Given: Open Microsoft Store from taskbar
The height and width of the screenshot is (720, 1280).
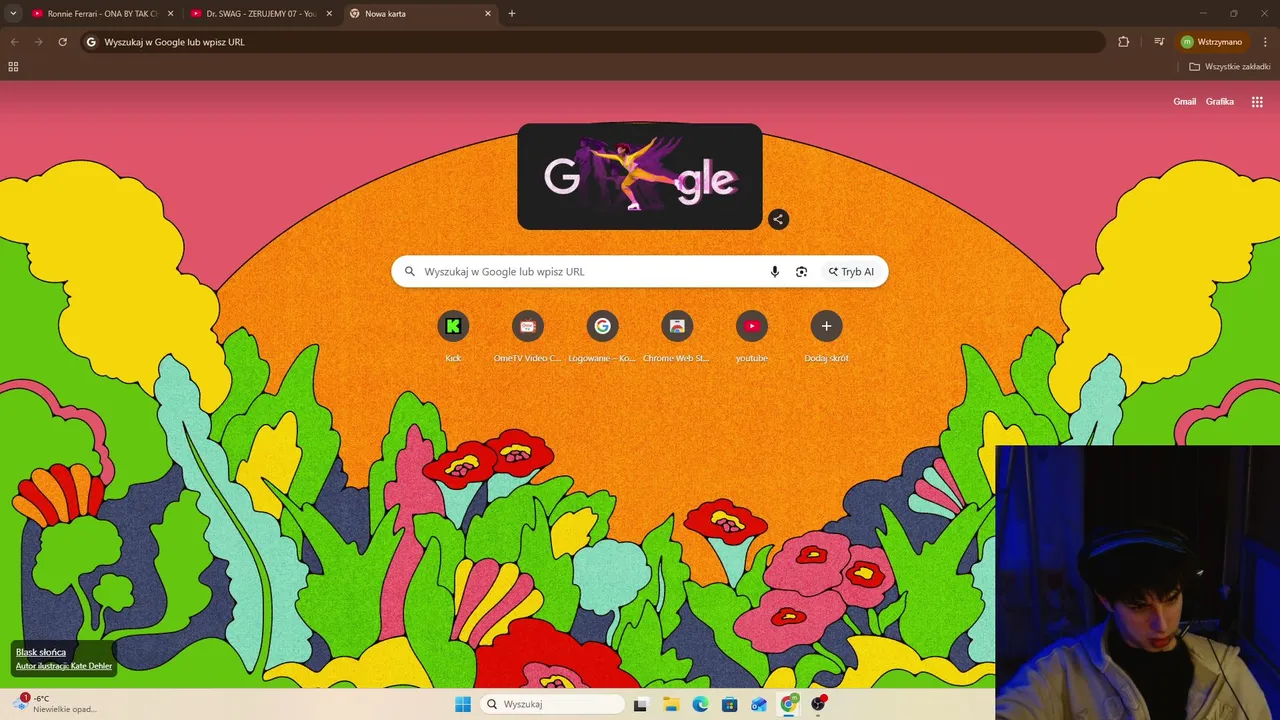Looking at the screenshot, I should (730, 704).
